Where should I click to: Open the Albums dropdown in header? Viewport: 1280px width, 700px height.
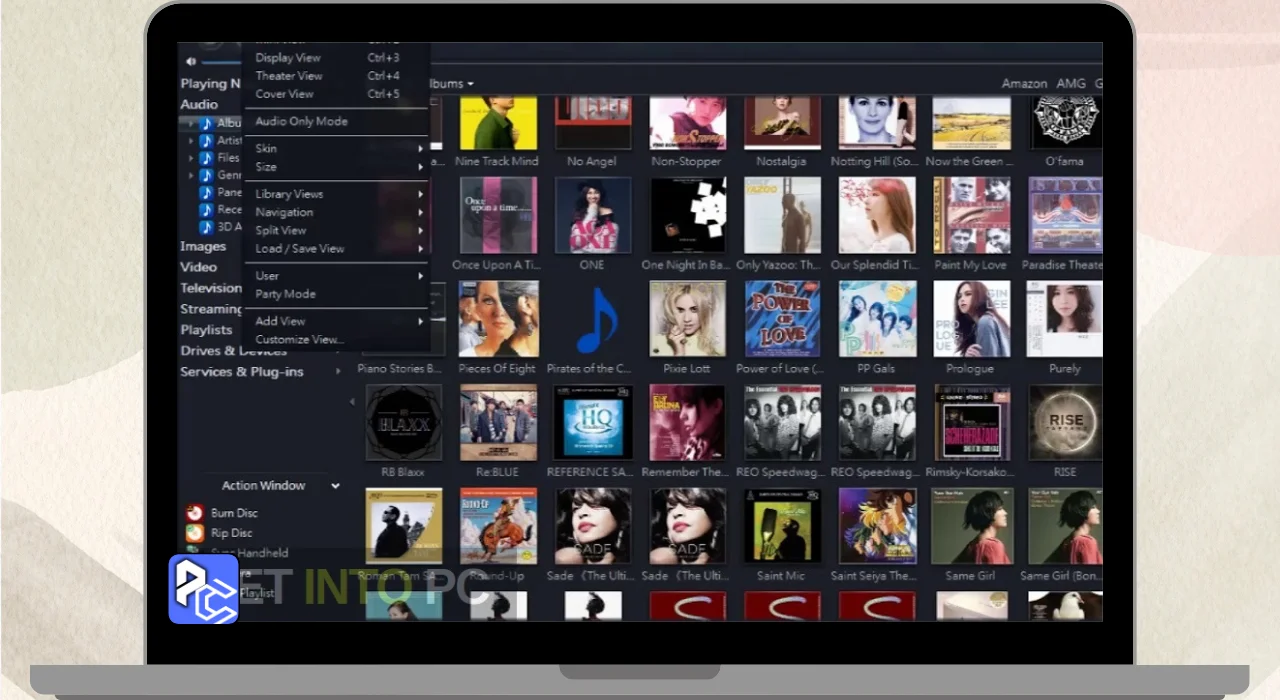pos(450,84)
